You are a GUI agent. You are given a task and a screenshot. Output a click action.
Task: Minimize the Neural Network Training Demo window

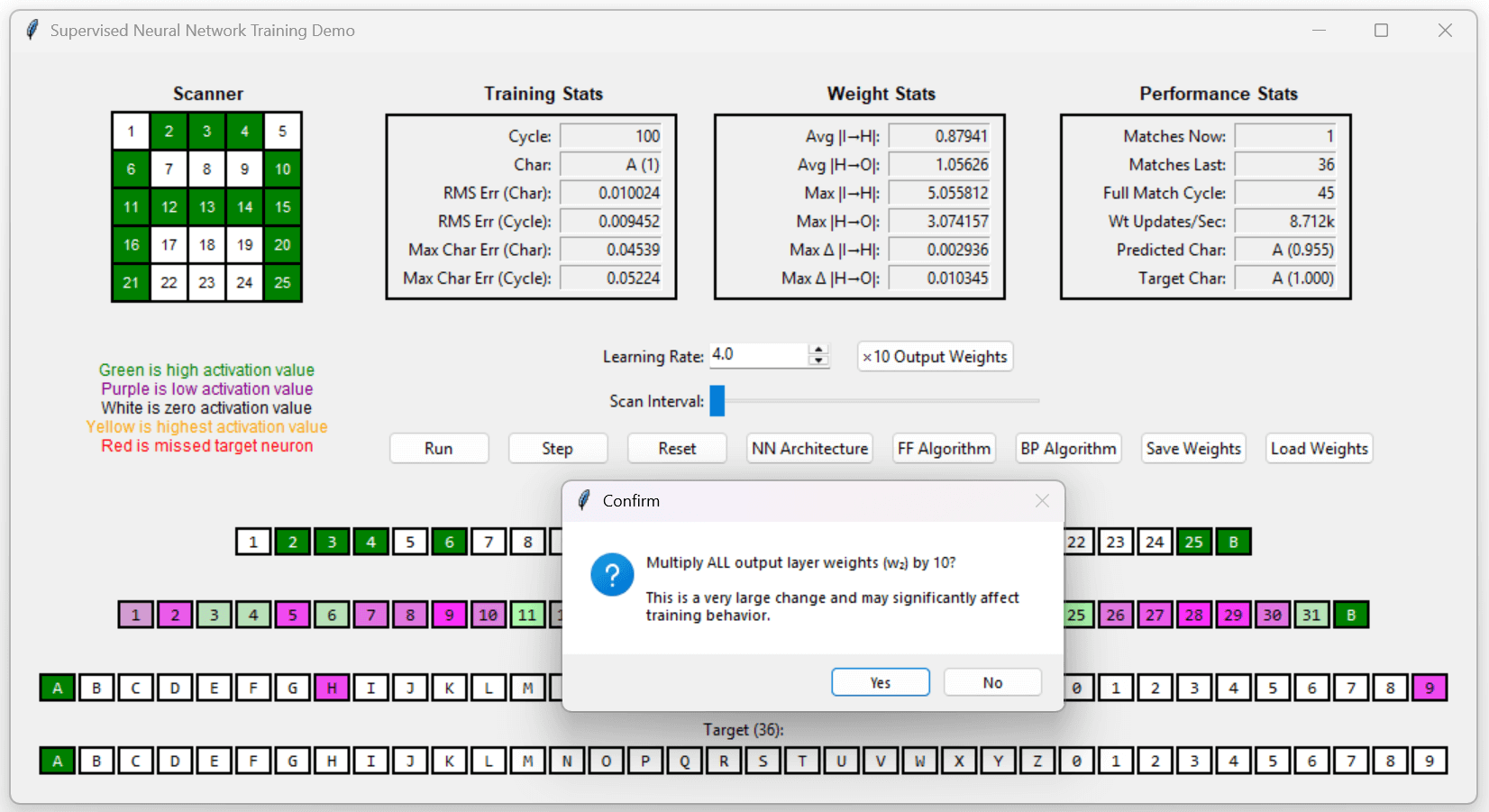click(1319, 30)
